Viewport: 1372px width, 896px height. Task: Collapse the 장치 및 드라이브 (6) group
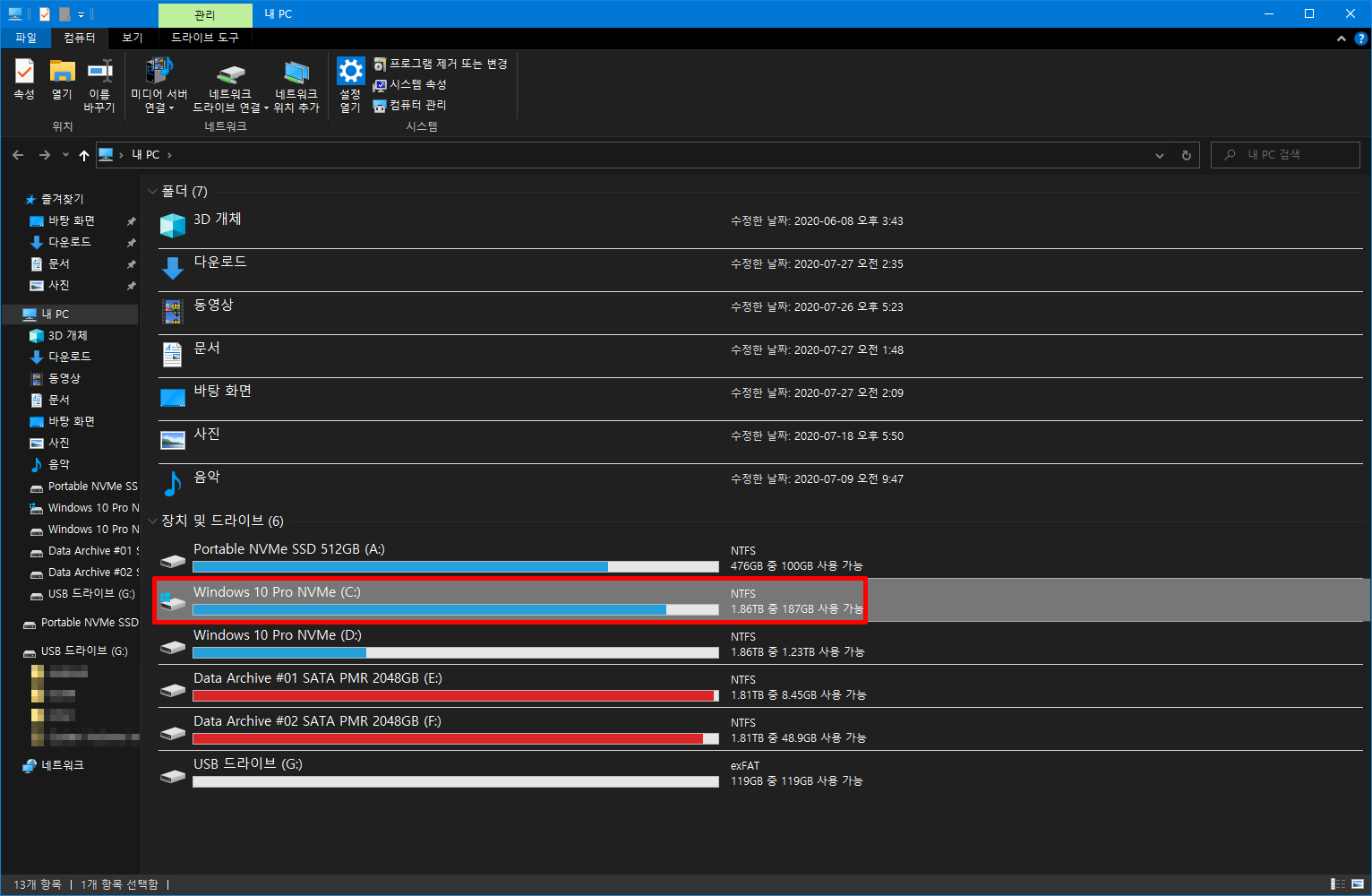pyautogui.click(x=152, y=521)
